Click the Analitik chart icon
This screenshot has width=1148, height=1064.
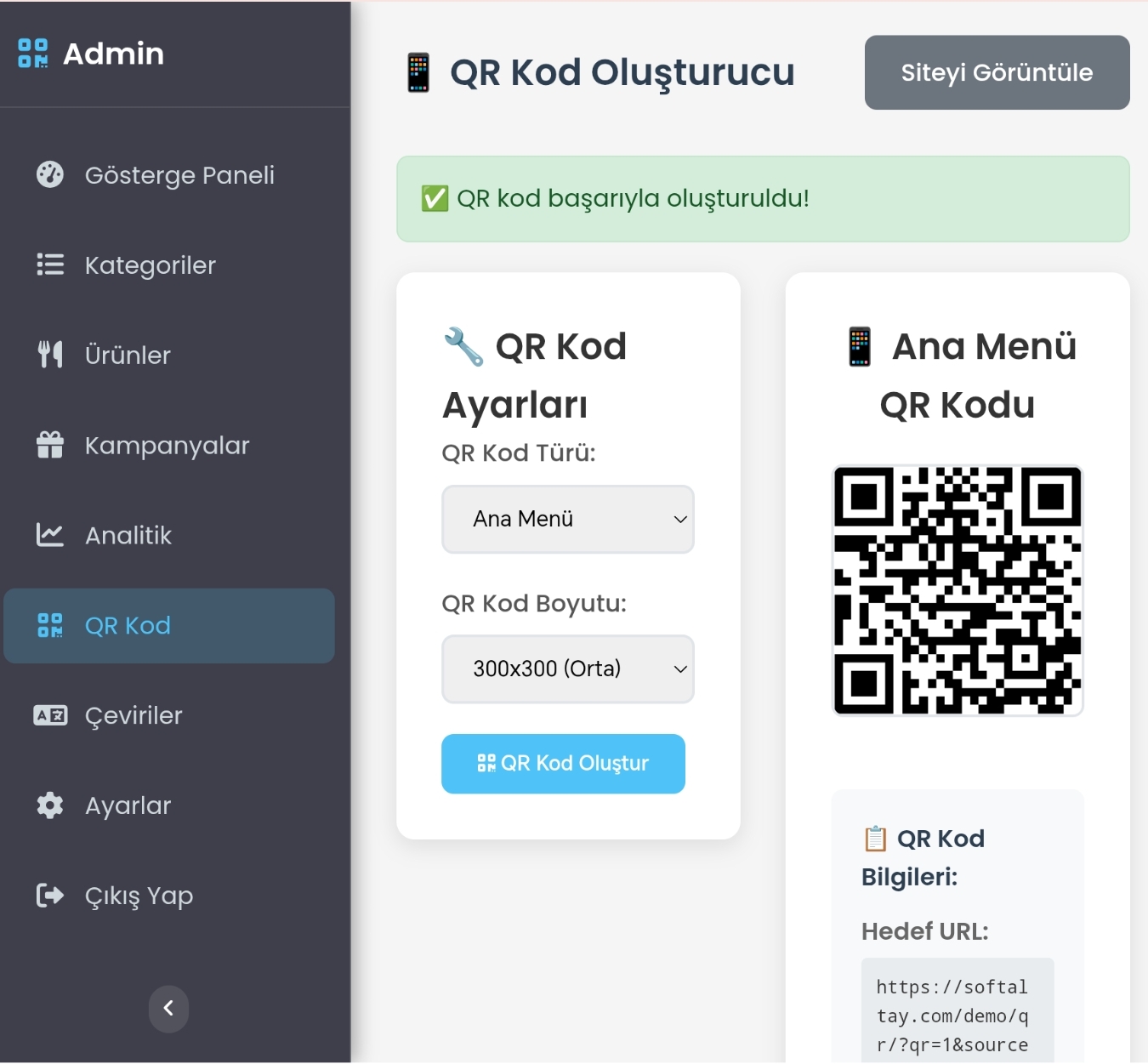(50, 535)
